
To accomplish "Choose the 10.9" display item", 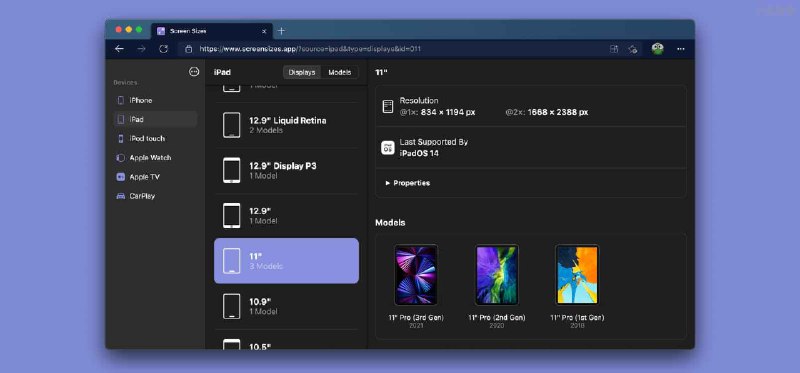I will [x=286, y=306].
